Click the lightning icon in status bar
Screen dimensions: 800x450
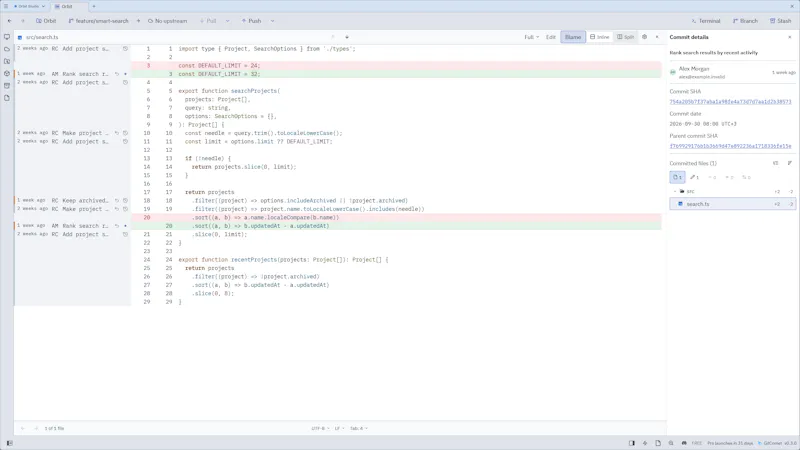point(645,443)
